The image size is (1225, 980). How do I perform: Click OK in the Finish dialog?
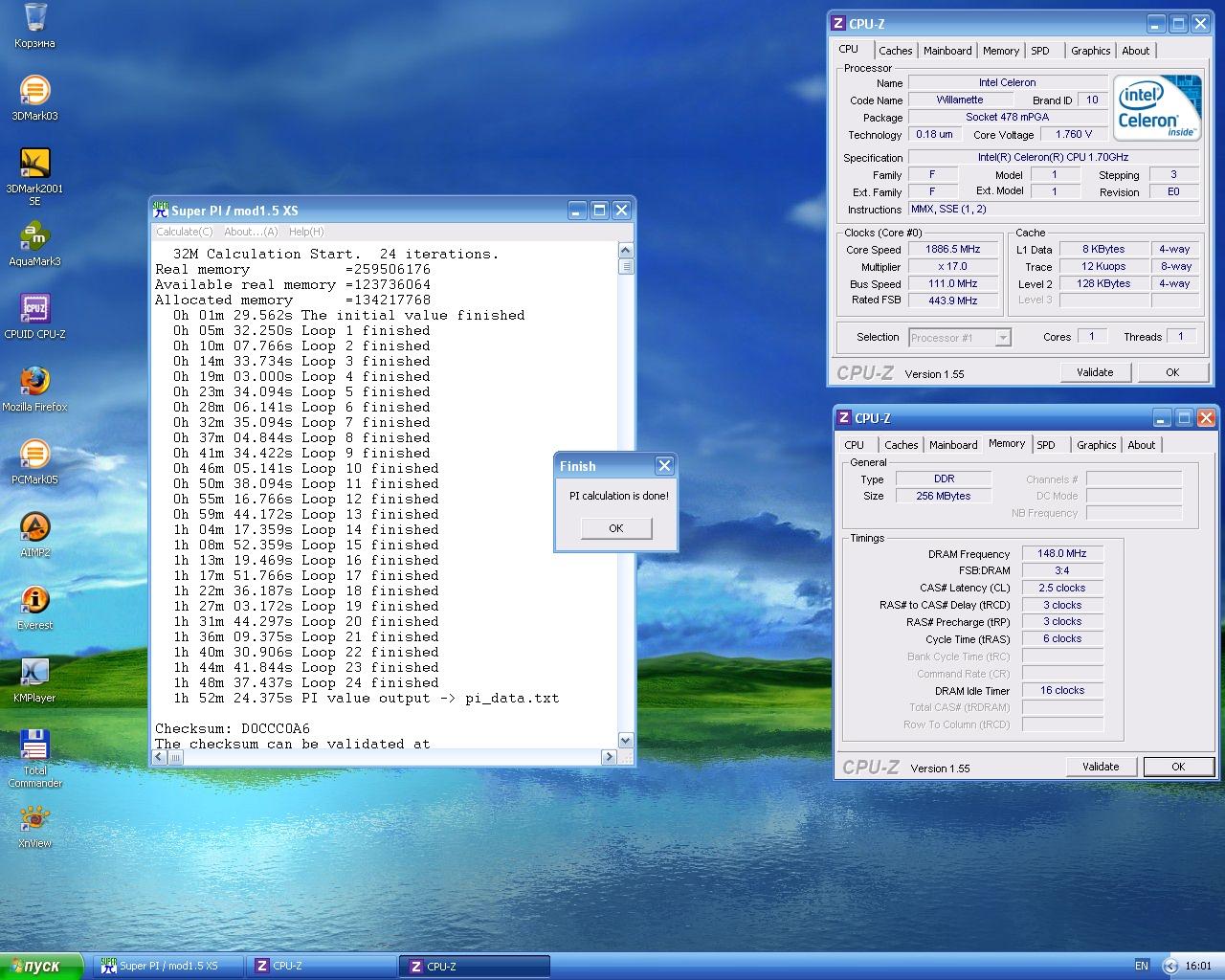[616, 528]
